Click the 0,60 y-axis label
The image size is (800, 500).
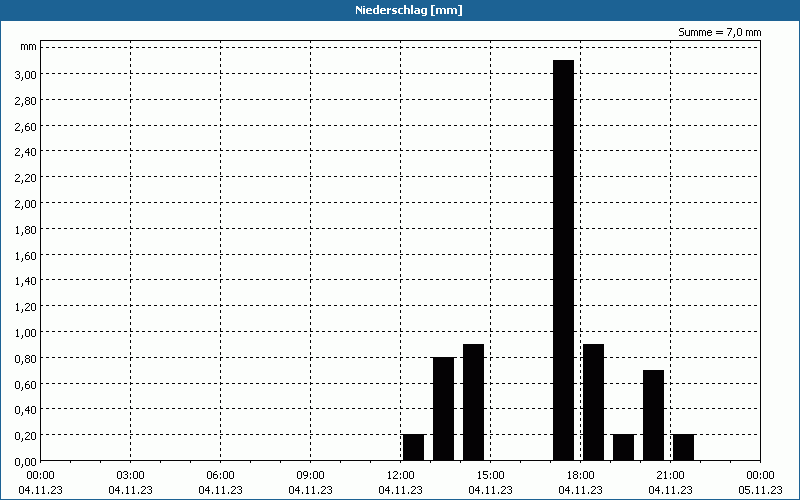26,384
